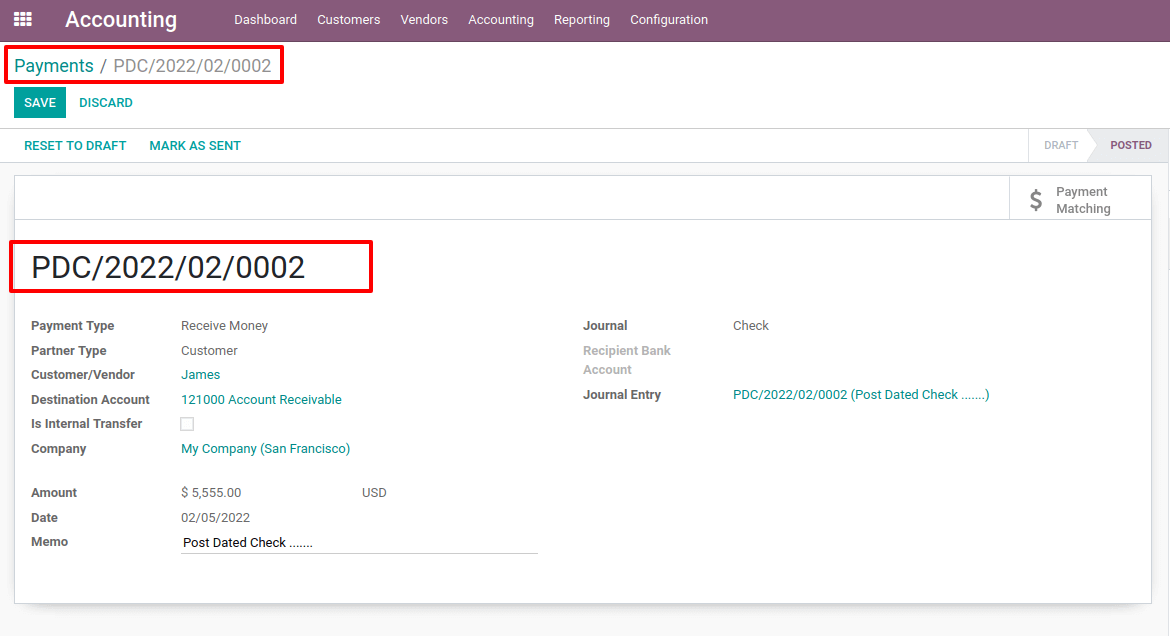Open the Reporting menu
This screenshot has width=1170, height=636.
point(582,19)
